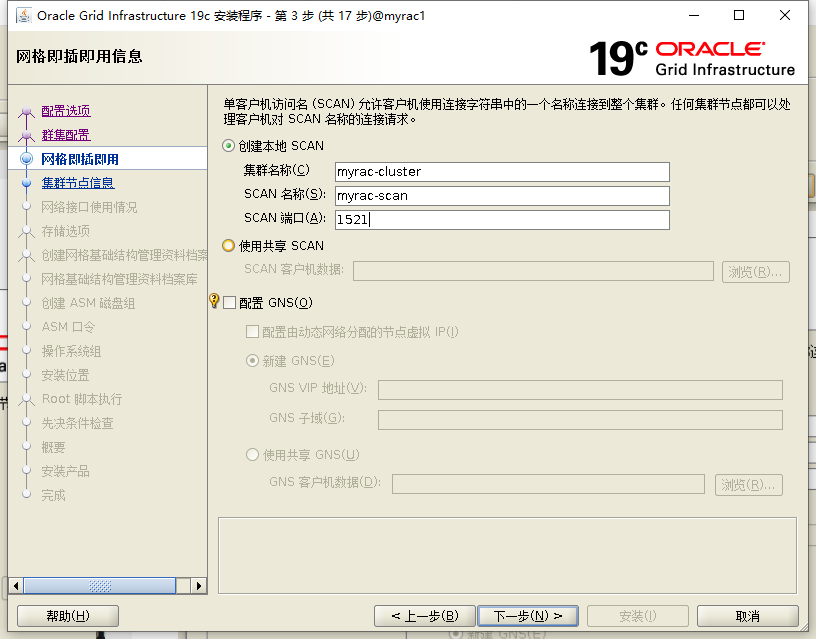Click the 集群名称 field with myrac-cluster
The width and height of the screenshot is (816, 639).
(x=502, y=172)
